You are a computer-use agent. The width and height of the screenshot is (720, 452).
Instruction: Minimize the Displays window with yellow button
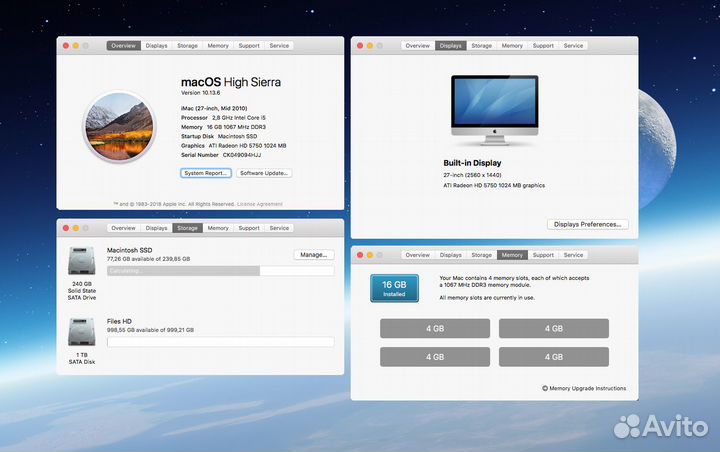(370, 45)
